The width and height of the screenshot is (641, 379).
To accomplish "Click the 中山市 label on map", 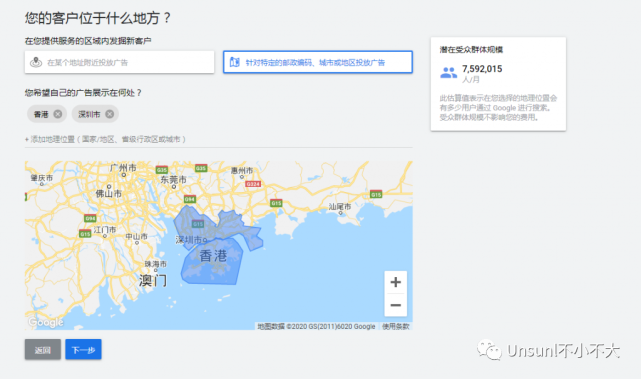I will 136,236.
